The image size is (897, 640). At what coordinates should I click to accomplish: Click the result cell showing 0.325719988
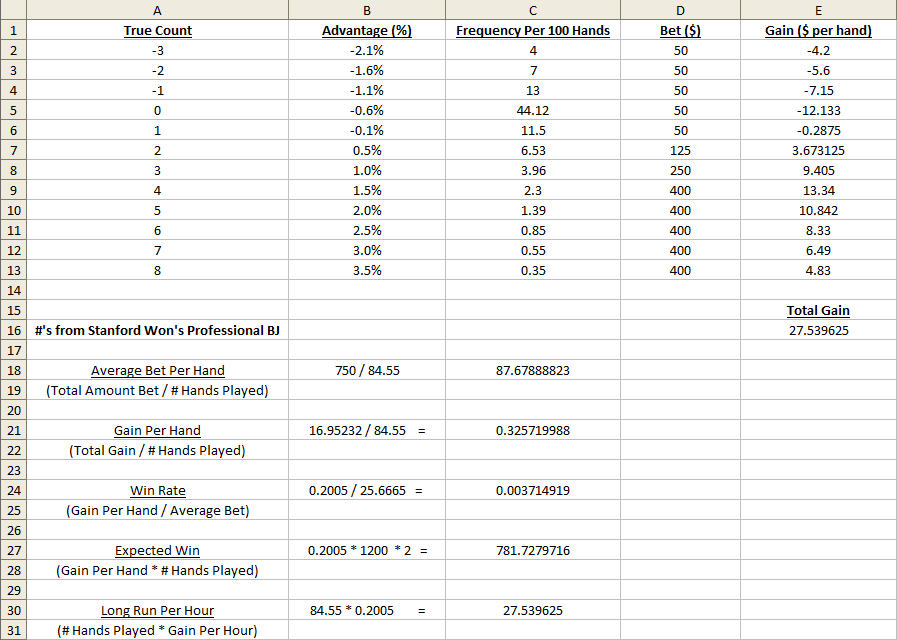coord(533,431)
